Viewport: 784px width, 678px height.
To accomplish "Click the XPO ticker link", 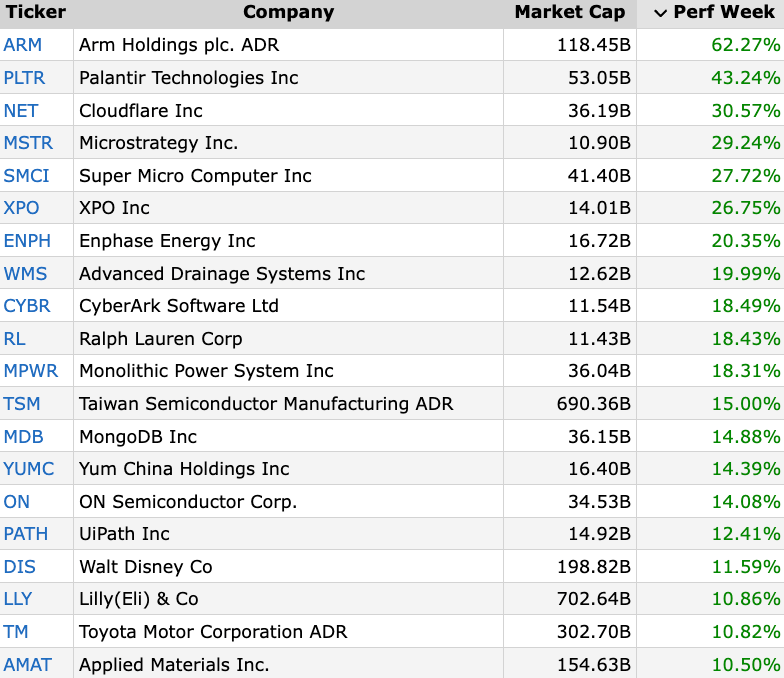I will pos(22,208).
